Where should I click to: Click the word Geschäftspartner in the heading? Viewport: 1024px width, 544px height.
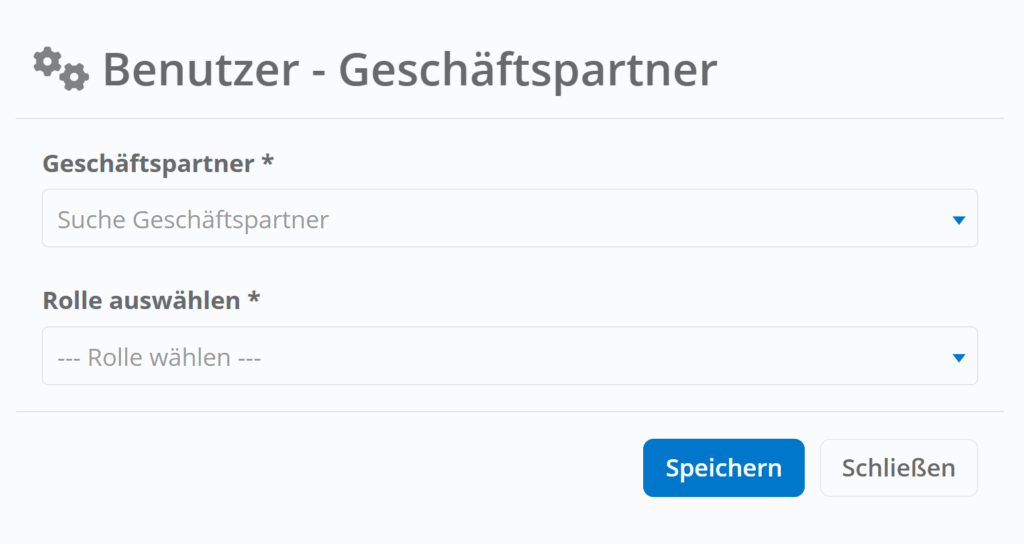(x=527, y=71)
